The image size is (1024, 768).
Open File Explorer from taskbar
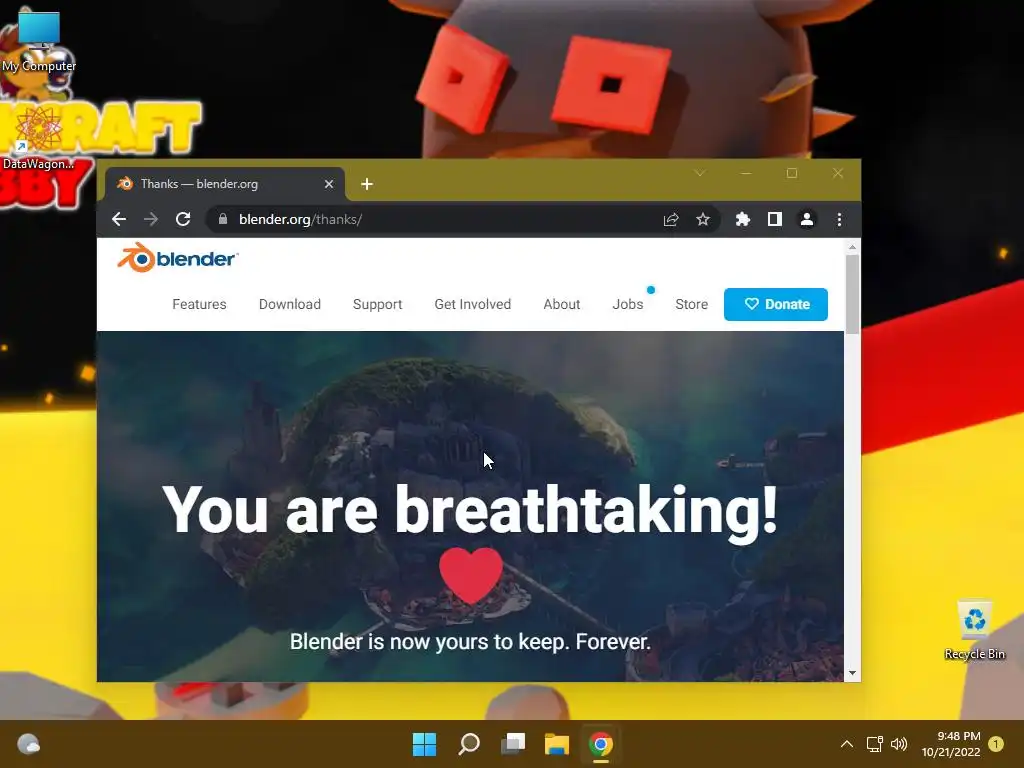557,744
